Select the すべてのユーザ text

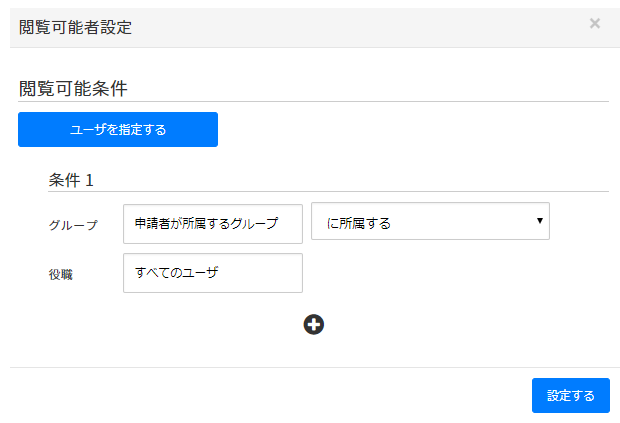click(x=176, y=272)
